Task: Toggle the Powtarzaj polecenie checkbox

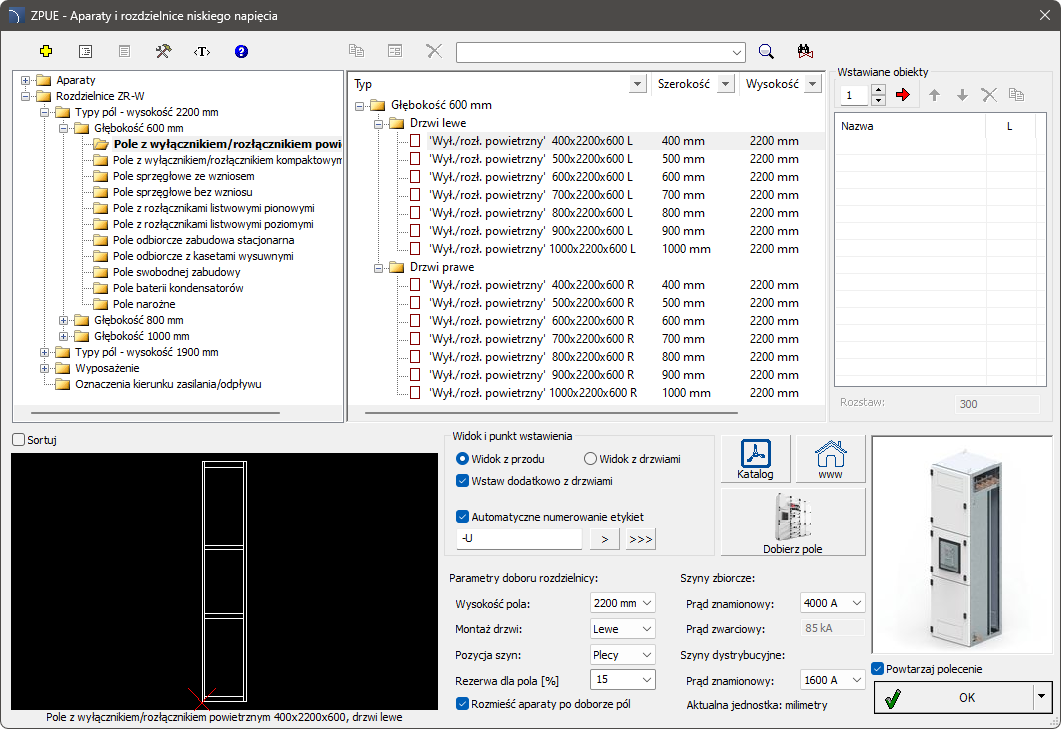Action: tap(877, 669)
